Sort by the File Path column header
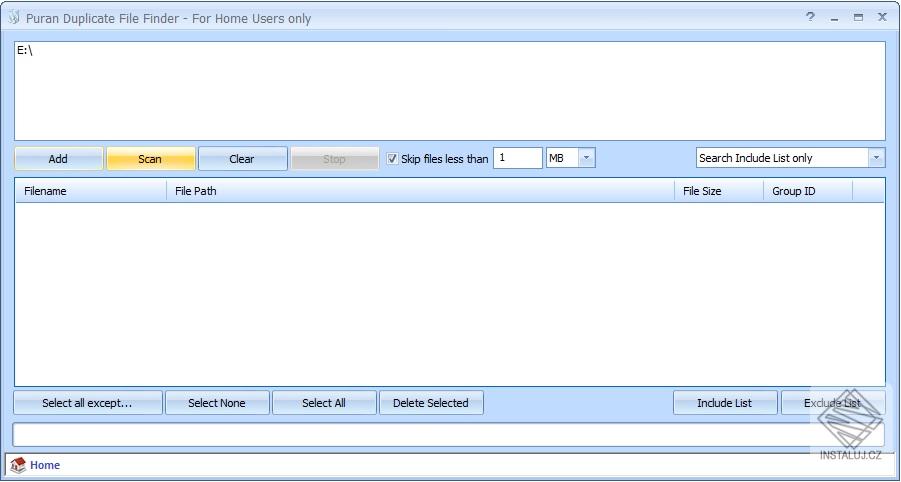This screenshot has height=482, width=901. click(x=420, y=191)
